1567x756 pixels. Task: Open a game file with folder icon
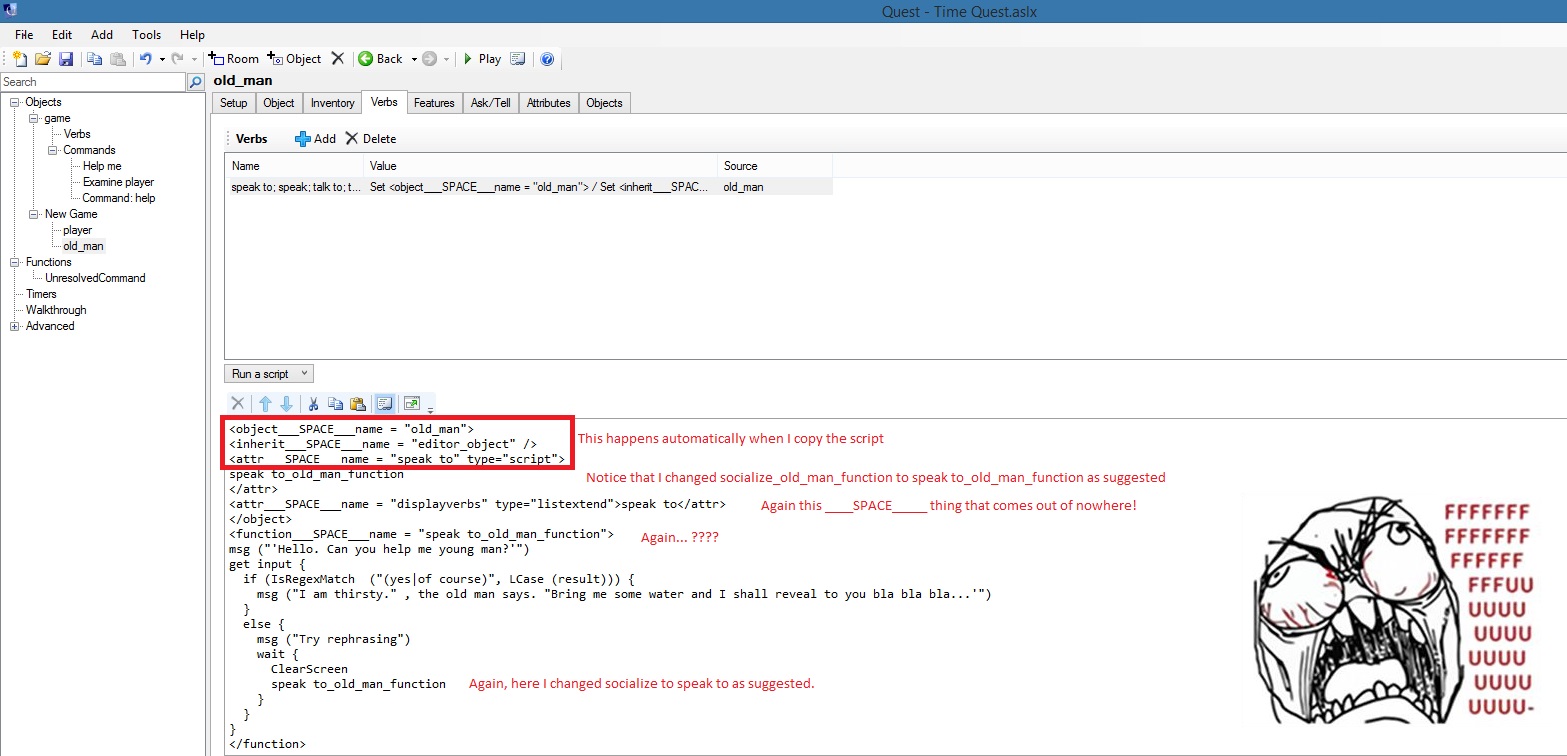(43, 59)
